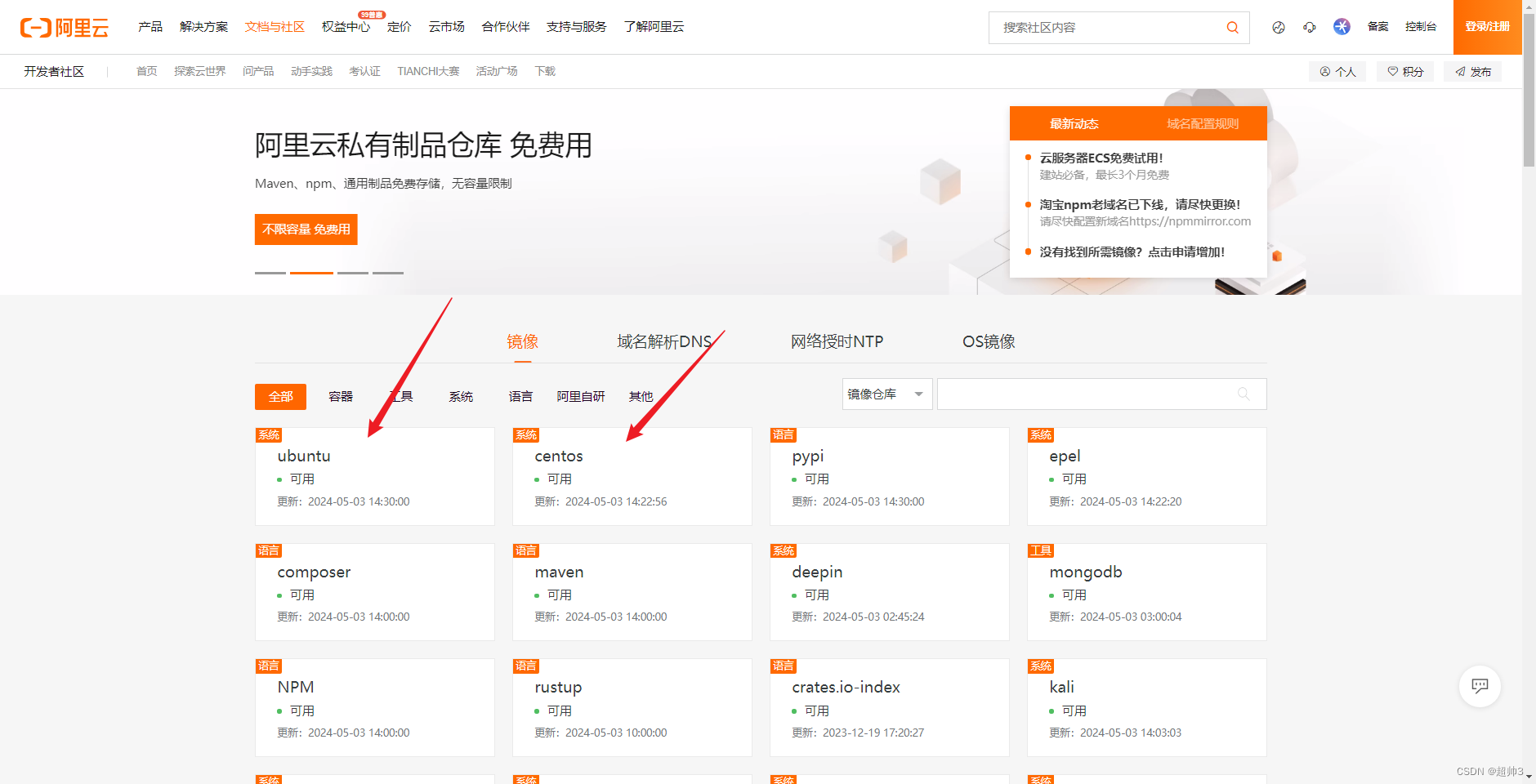
Task: Open the floating feedback chat icon
Action: 1480,686
